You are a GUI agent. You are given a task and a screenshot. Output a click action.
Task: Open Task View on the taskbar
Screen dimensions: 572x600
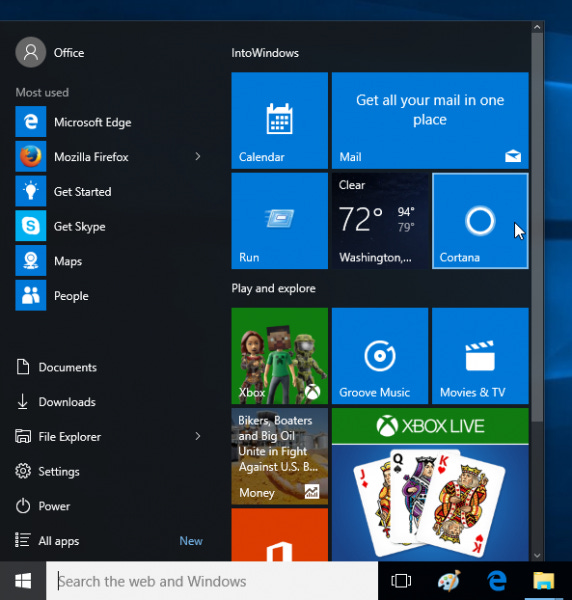(x=401, y=581)
